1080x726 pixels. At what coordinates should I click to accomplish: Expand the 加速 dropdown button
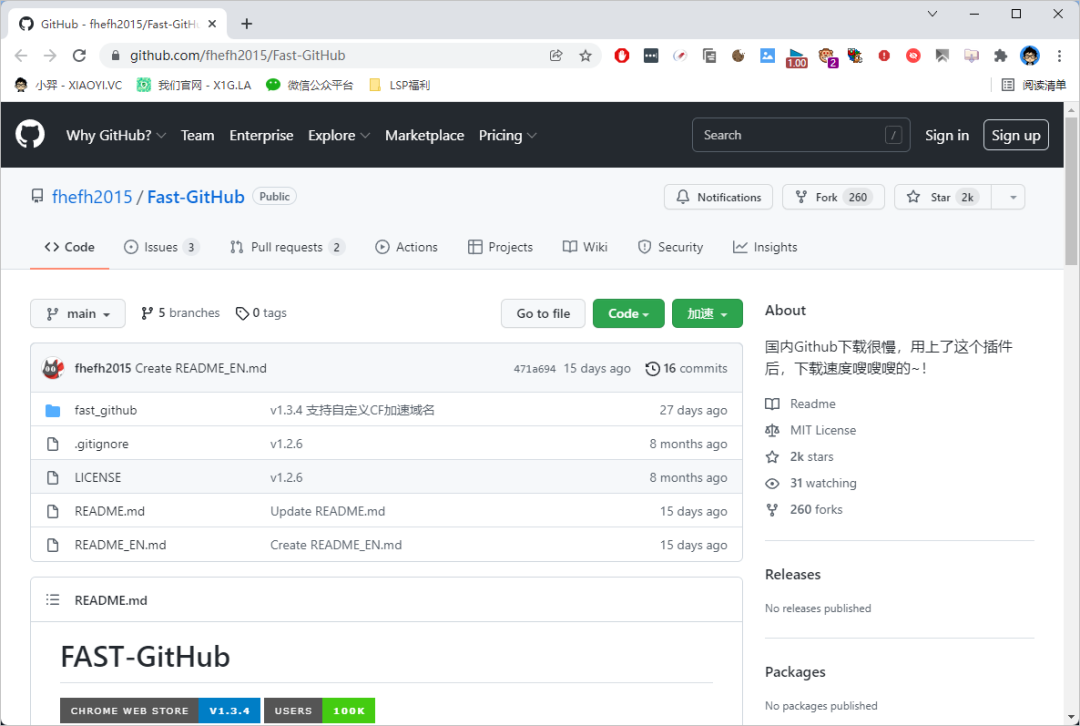pos(707,313)
